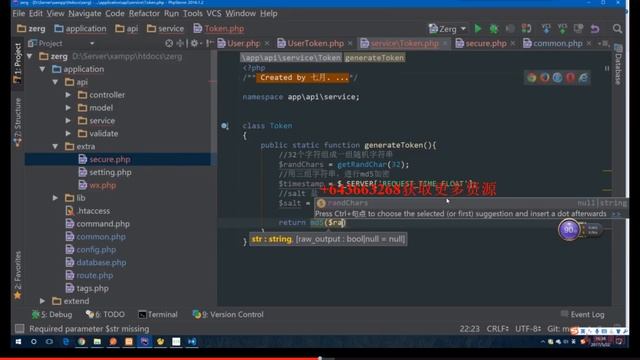Click the Cortana search circle on taskbar
The width and height of the screenshot is (640, 360).
[34, 342]
